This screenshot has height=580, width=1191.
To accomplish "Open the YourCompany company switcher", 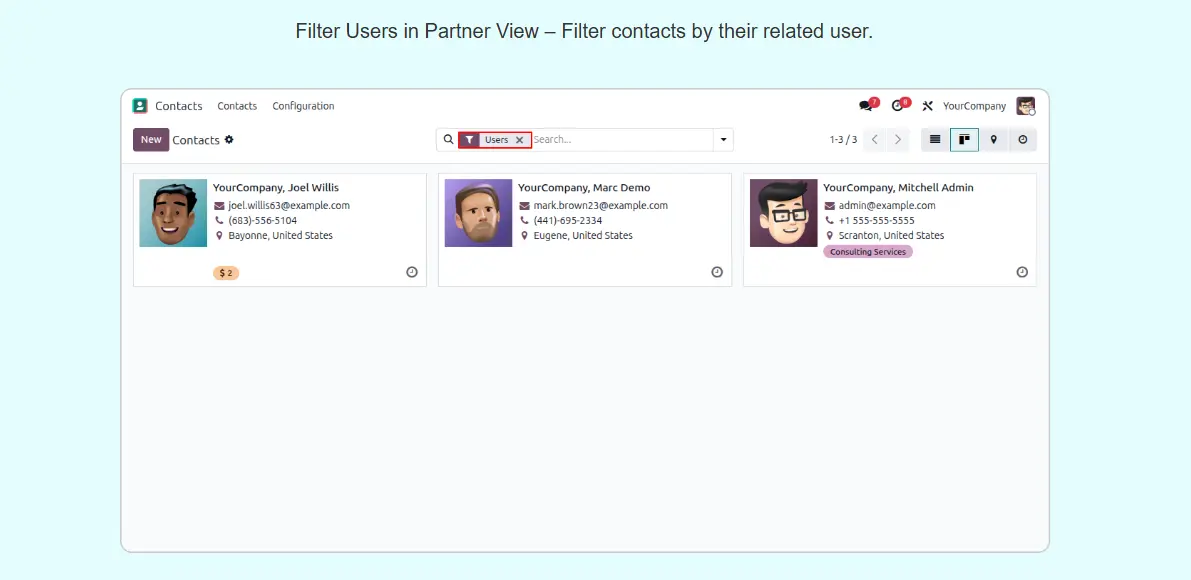I will pyautogui.click(x=974, y=106).
